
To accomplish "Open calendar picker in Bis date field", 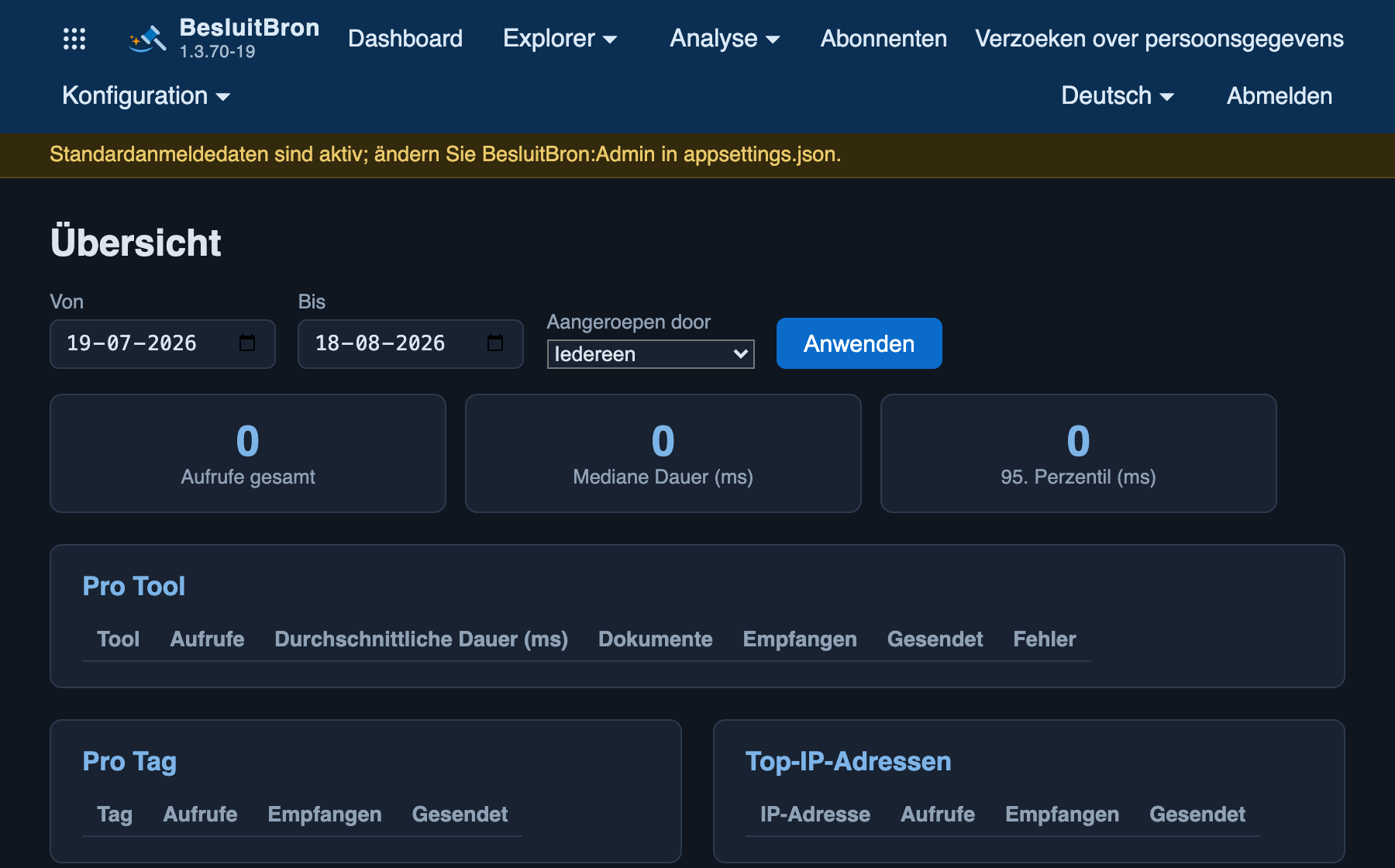I will (495, 343).
